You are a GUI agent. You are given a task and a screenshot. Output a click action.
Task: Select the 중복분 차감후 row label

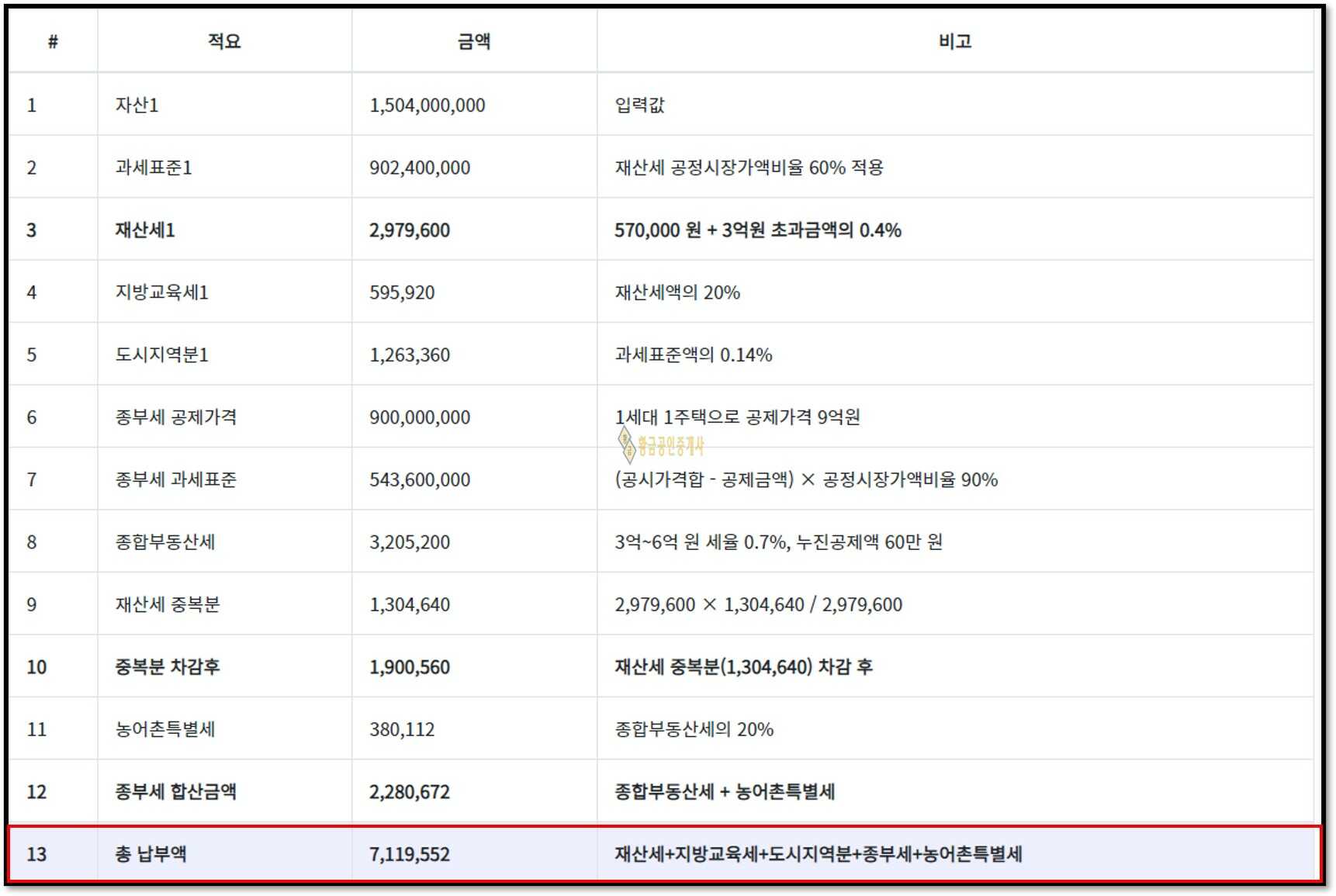[168, 667]
